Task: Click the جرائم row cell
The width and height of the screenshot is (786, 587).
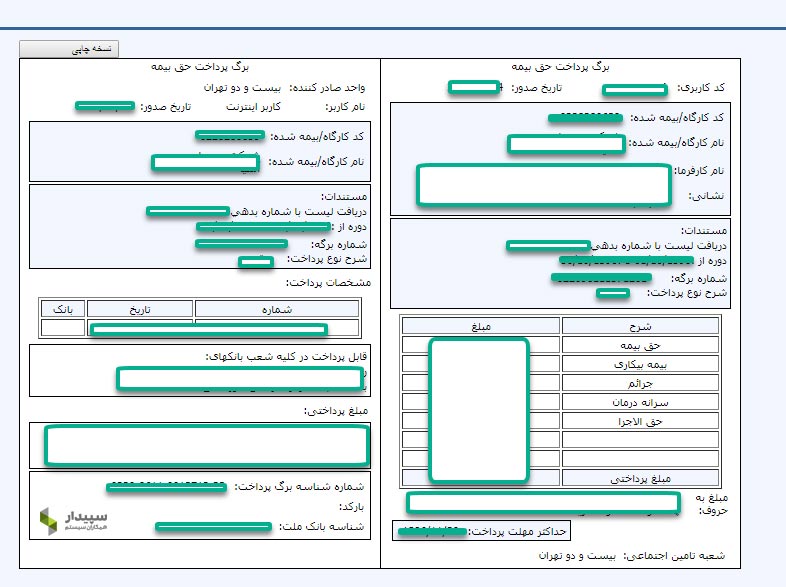Action: [640, 383]
